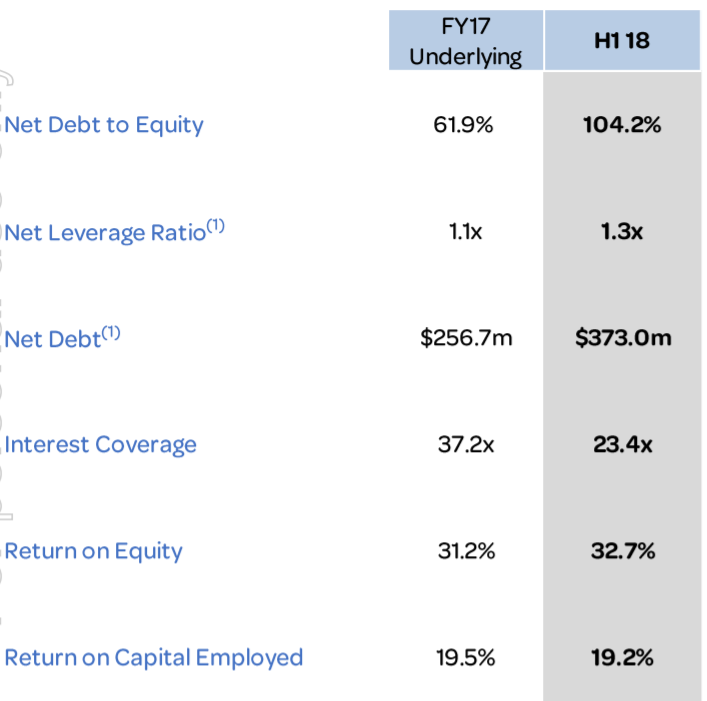
Task: Select the 104.2% H1 18 value
Action: [622, 125]
